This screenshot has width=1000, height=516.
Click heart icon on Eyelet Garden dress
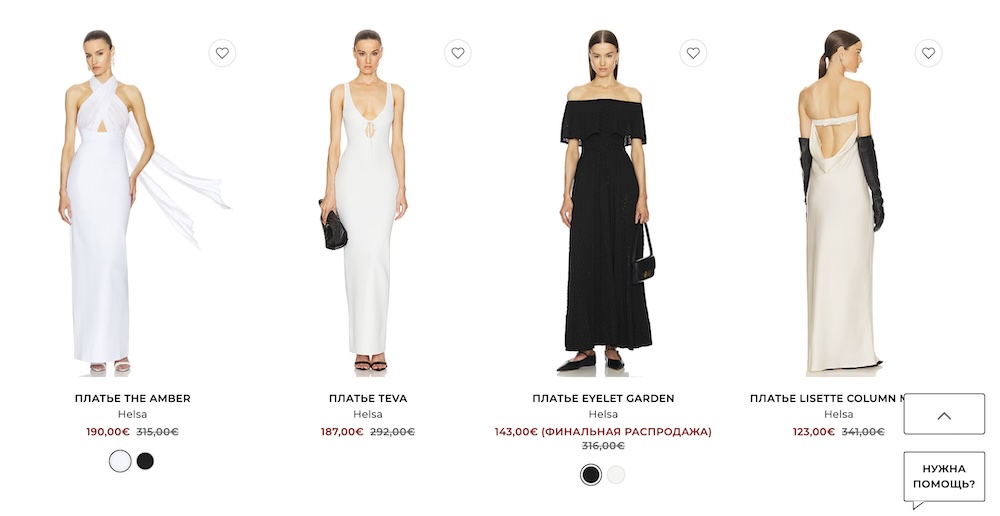pos(693,53)
